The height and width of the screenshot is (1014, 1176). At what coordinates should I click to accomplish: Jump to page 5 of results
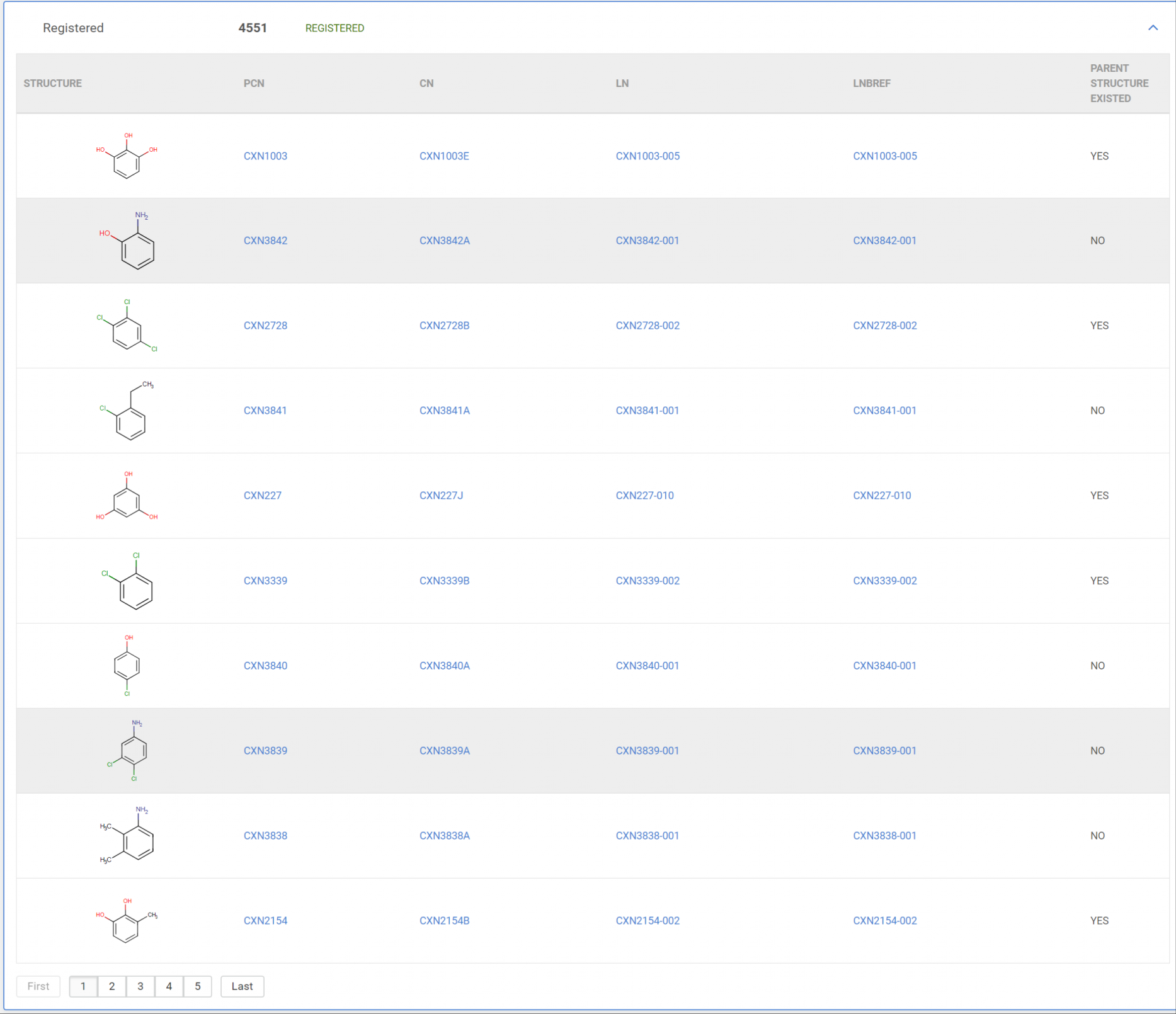[197, 986]
